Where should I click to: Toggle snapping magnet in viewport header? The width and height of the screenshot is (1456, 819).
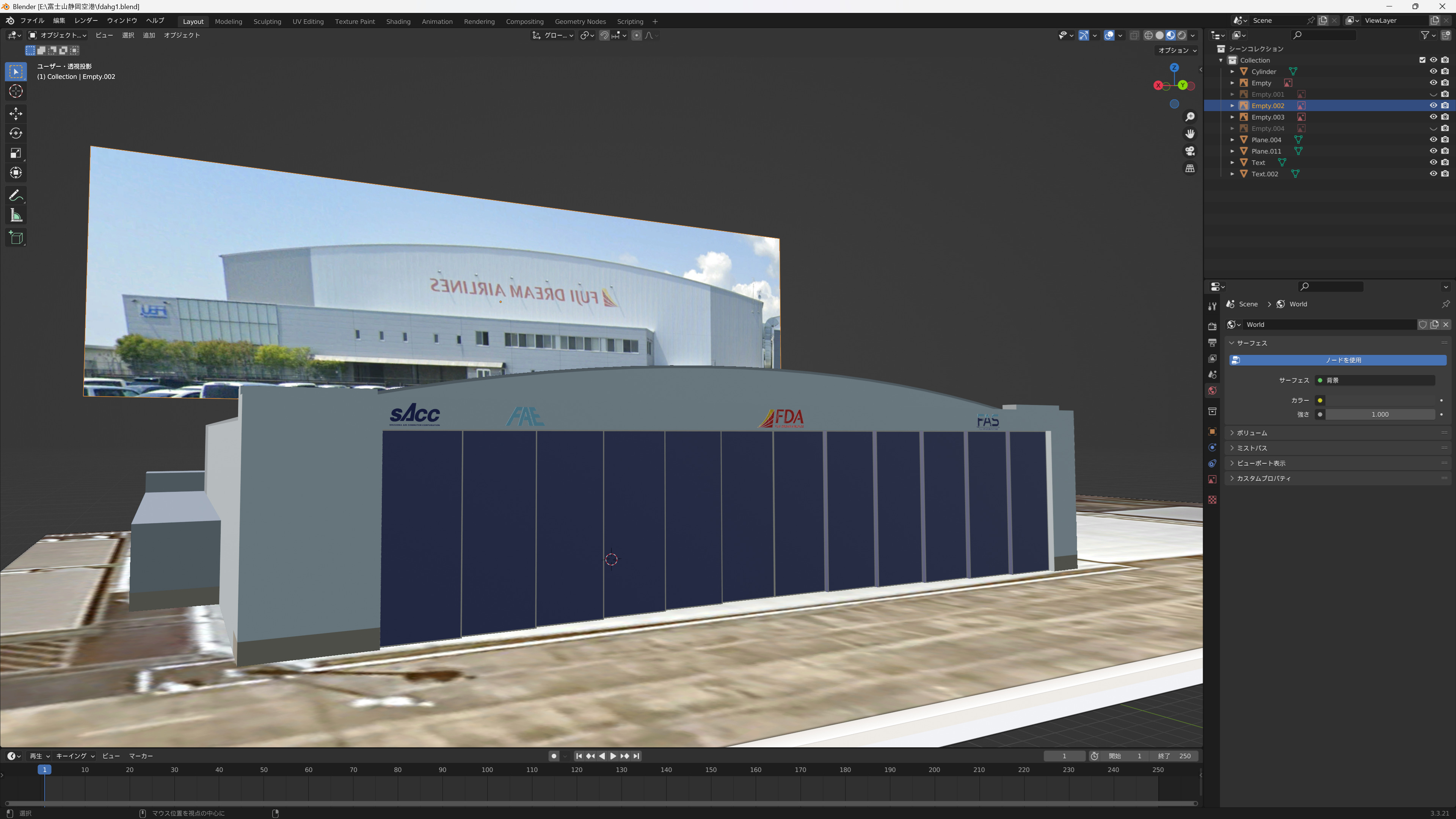point(604,35)
